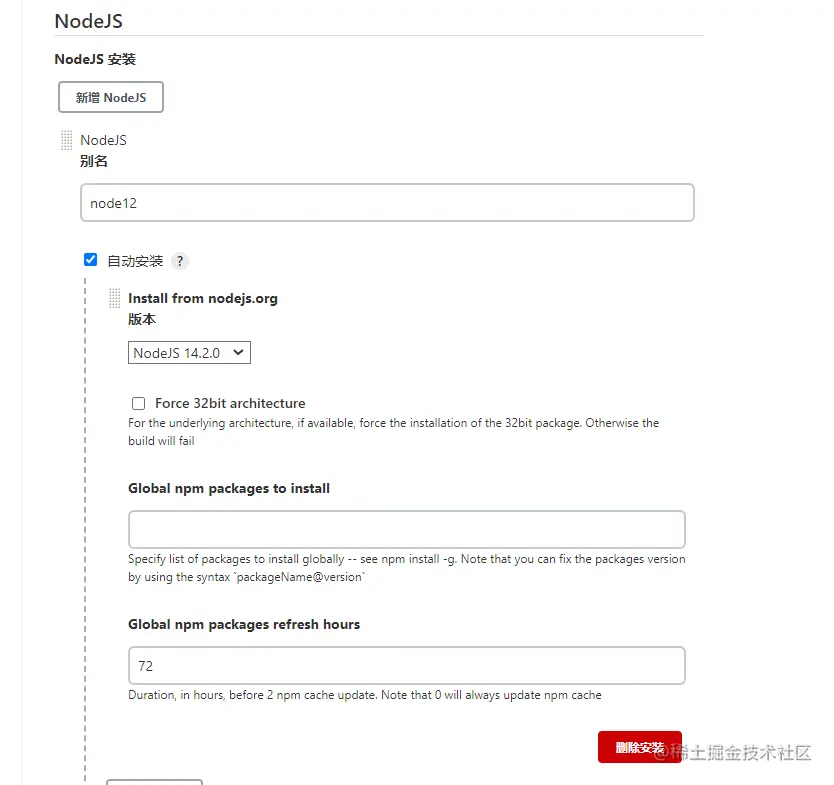Grab the drag handle beside NodeJS label
Viewport: 834px width, 785px height.
tap(66, 140)
